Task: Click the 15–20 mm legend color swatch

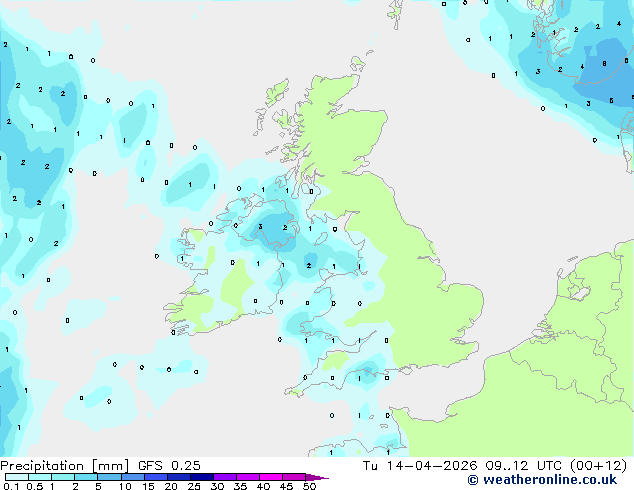Action: pos(155,477)
